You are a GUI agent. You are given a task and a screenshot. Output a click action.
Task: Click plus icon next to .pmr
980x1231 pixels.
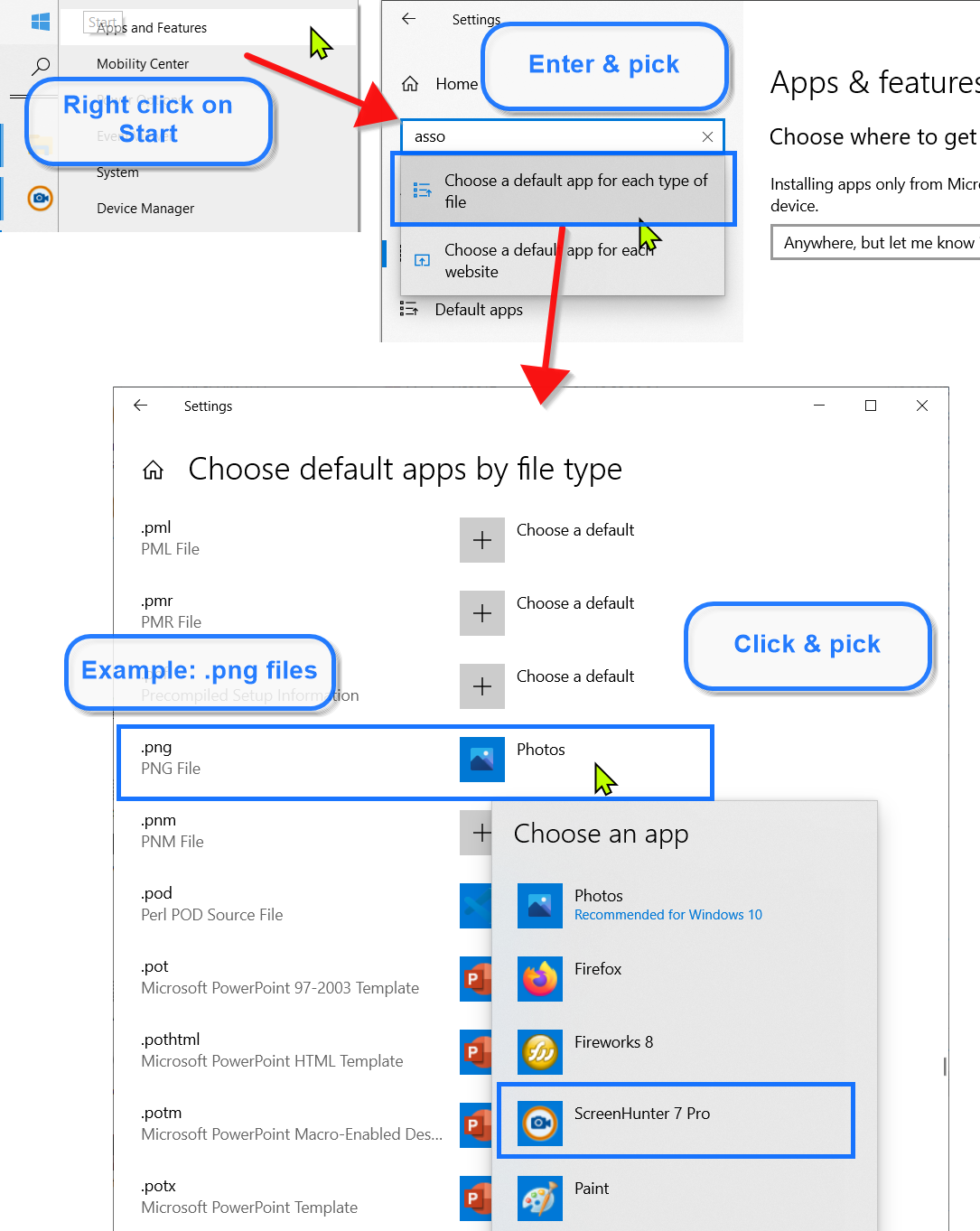point(481,613)
